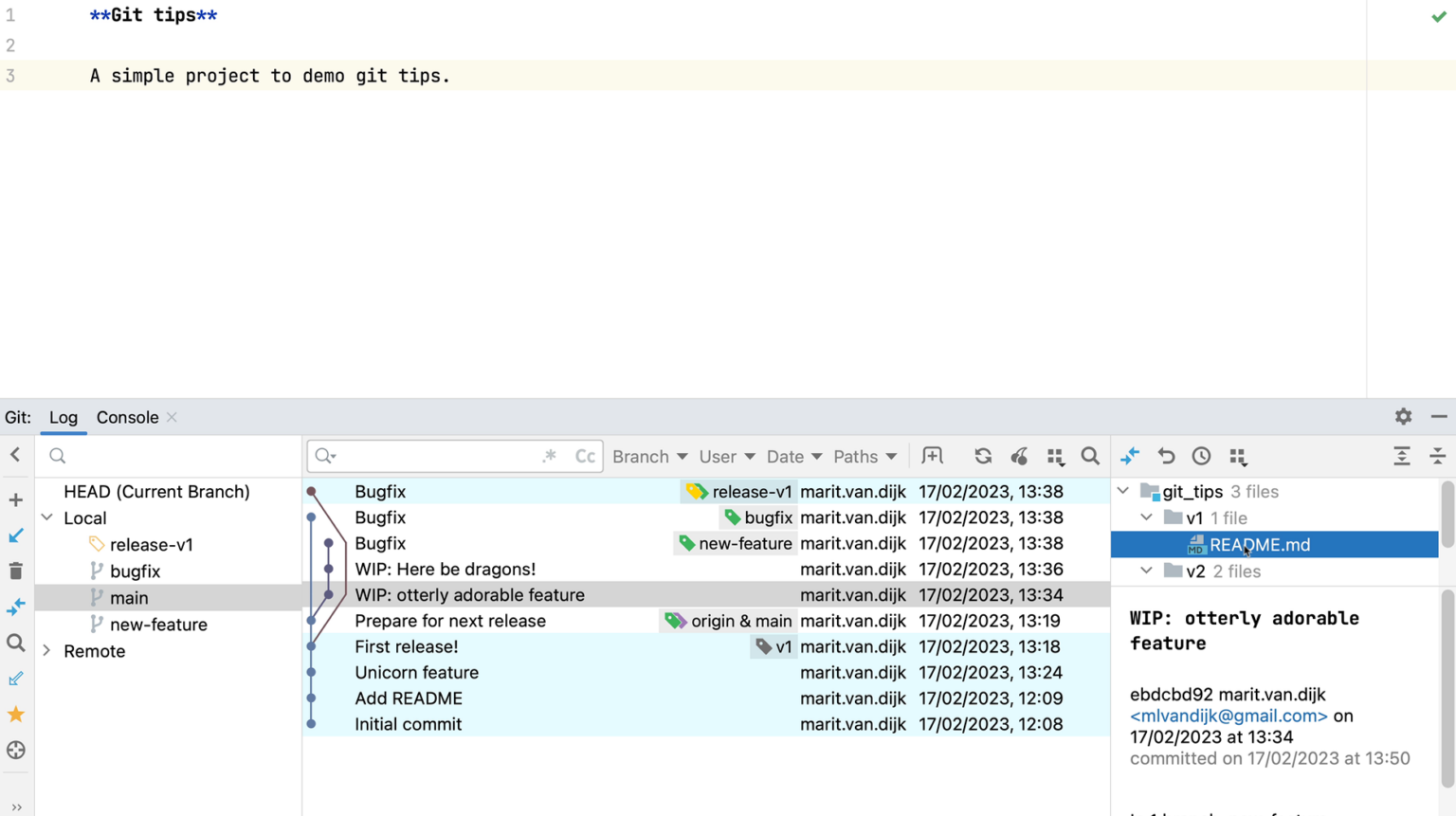Open the Paths filter dropdown
1456x816 pixels.
[x=864, y=457]
